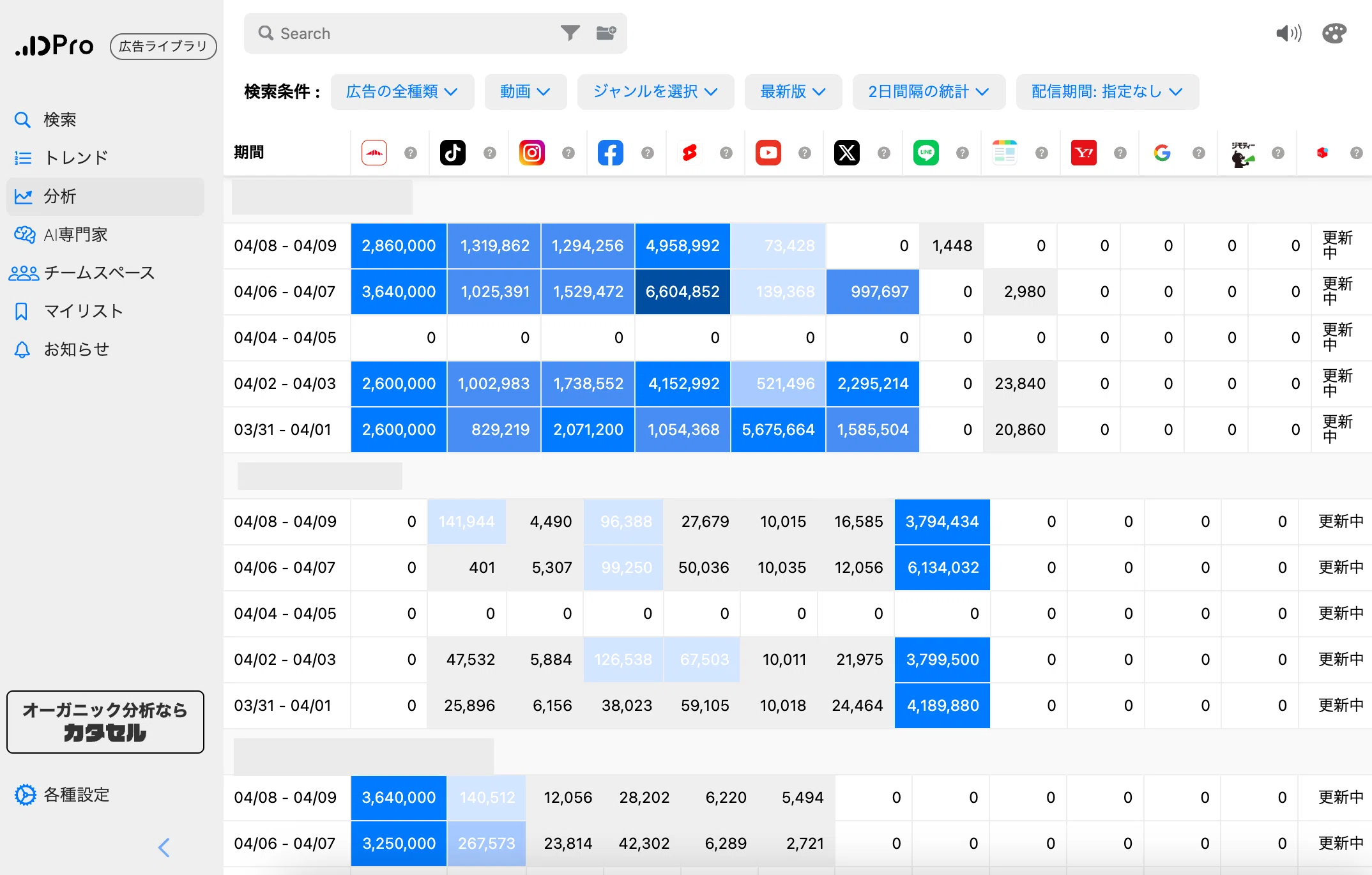The height and width of the screenshot is (875, 1372).
Task: Toggle the sound speaker icon
Action: coord(1288,33)
